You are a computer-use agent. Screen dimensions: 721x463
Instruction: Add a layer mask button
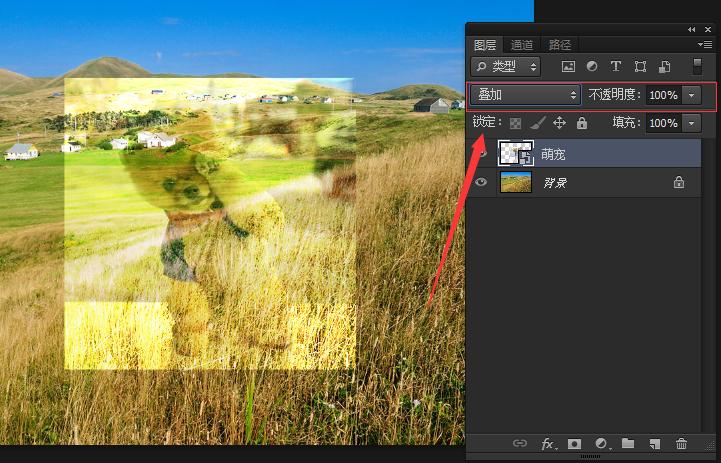coord(575,443)
